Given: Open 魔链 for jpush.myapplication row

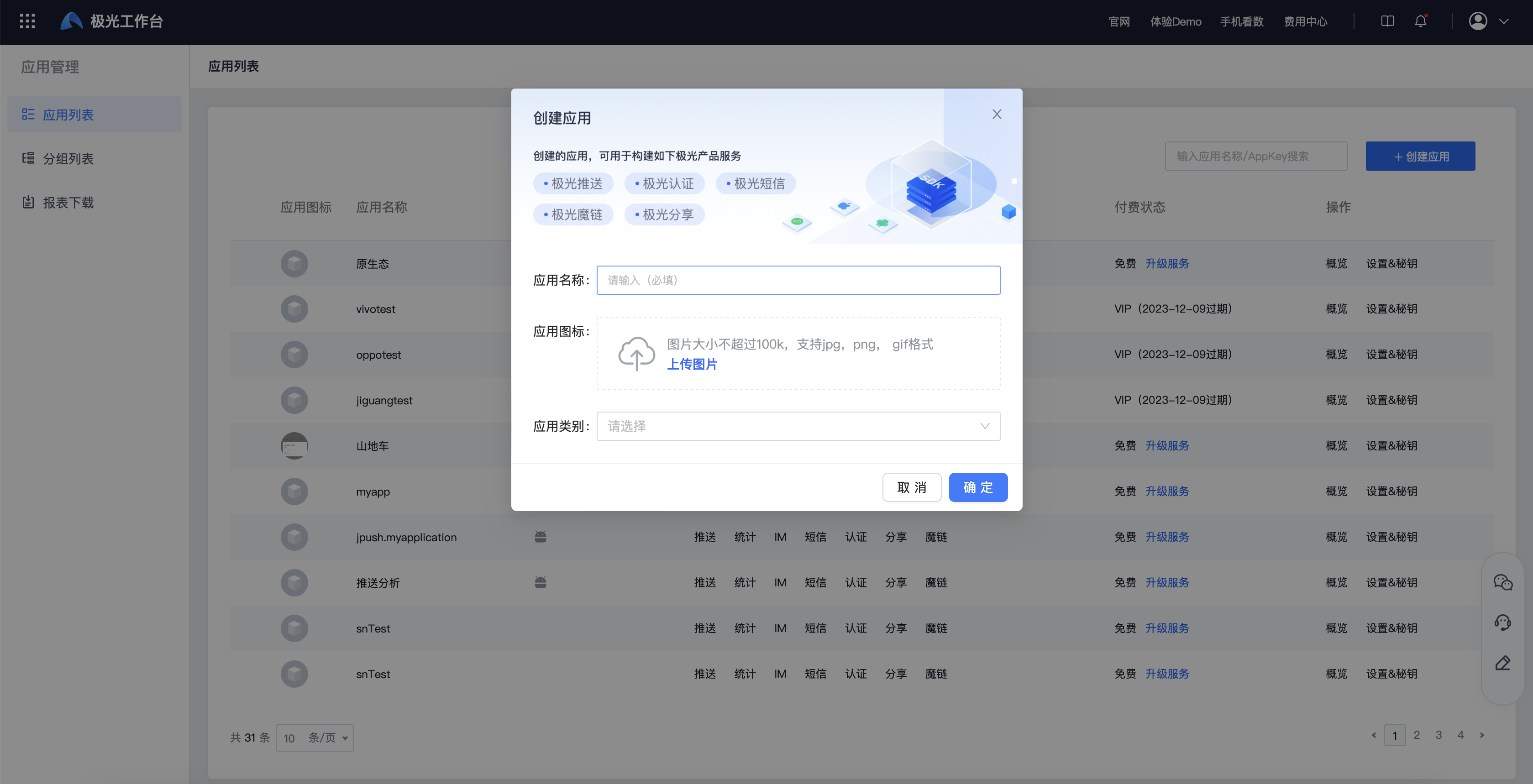Looking at the screenshot, I should pyautogui.click(x=936, y=537).
